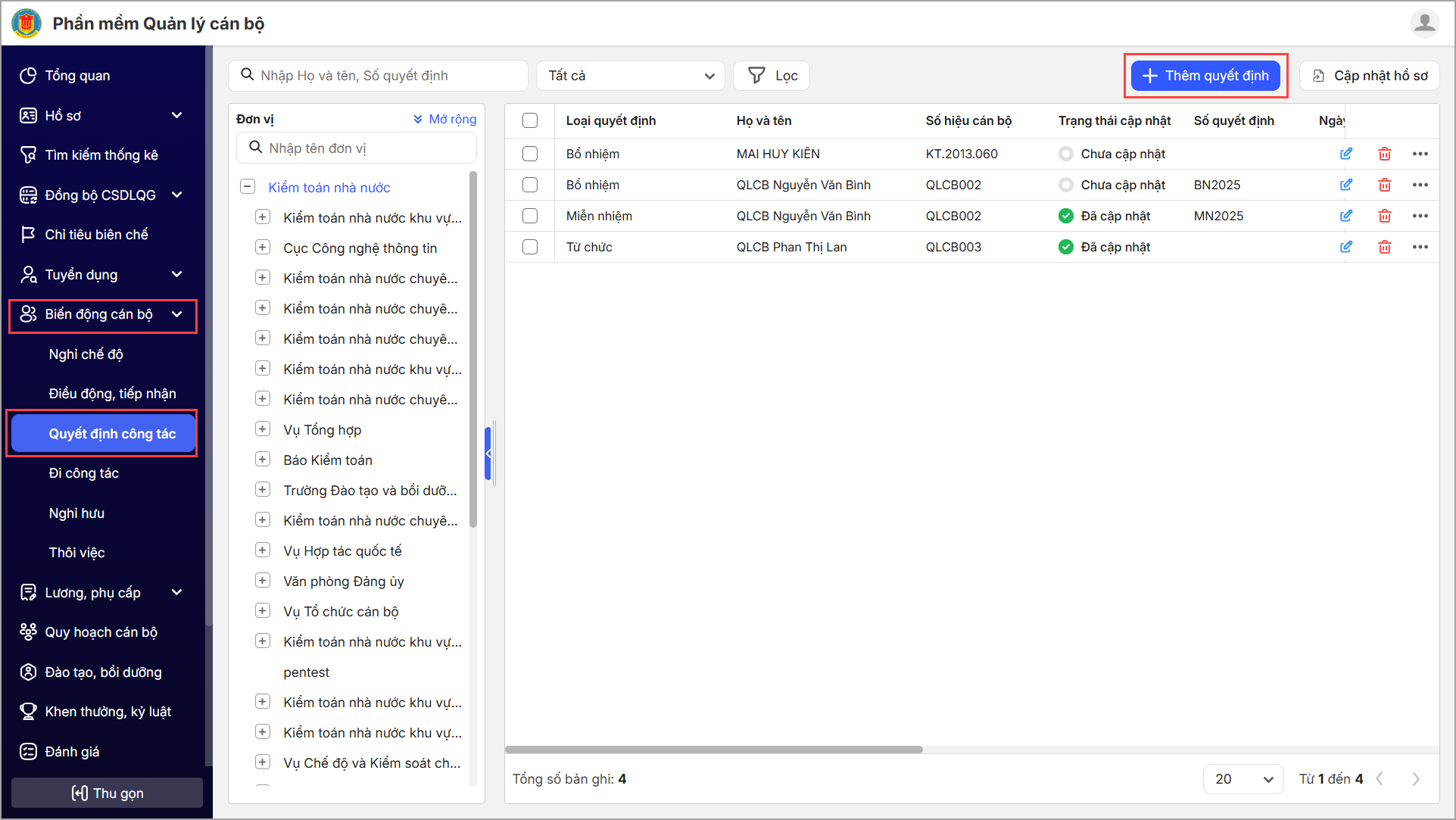Open Tổng quan dashboard from sidebar
1456x820 pixels.
point(77,76)
